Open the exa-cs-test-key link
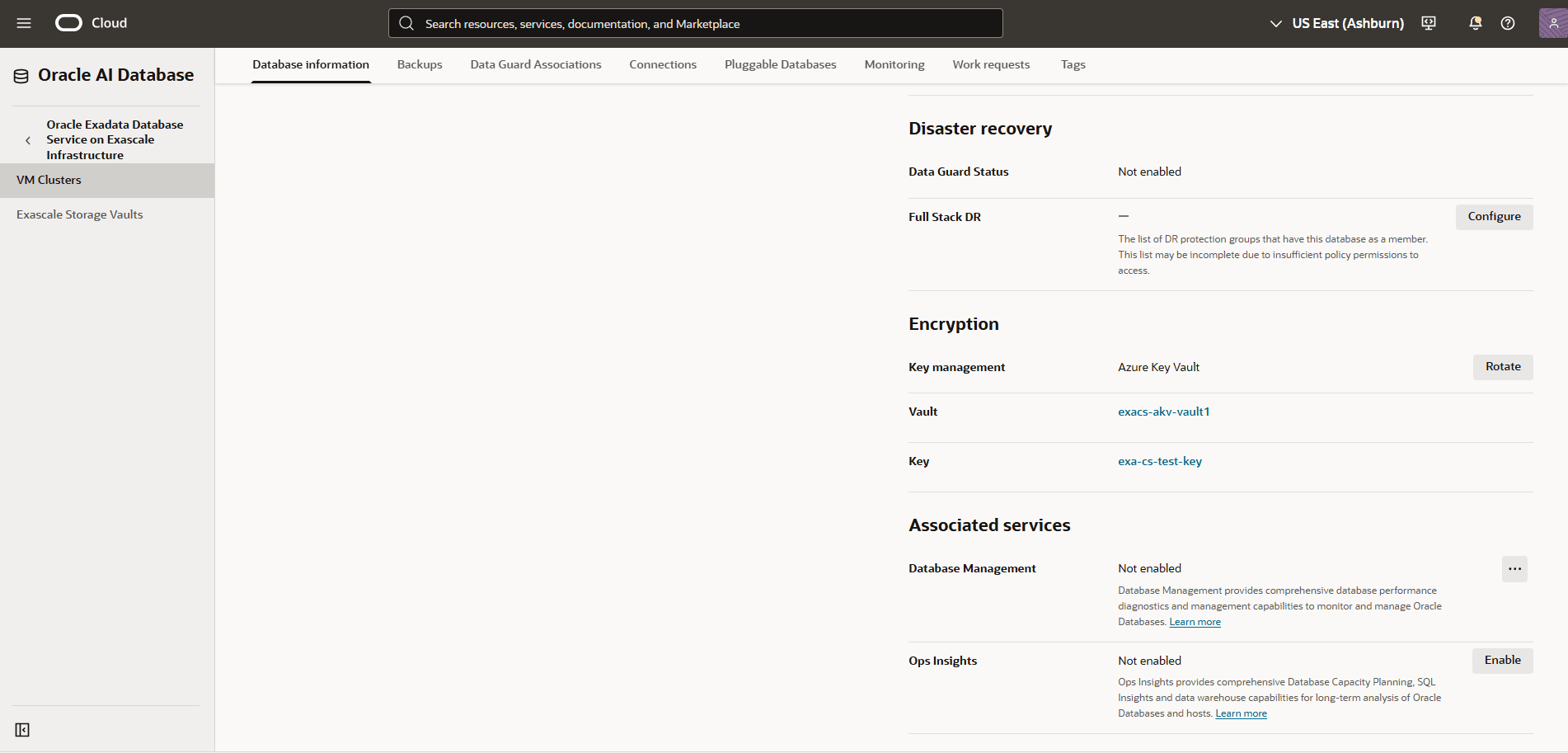Viewport: 1568px width, 753px height. [1160, 461]
